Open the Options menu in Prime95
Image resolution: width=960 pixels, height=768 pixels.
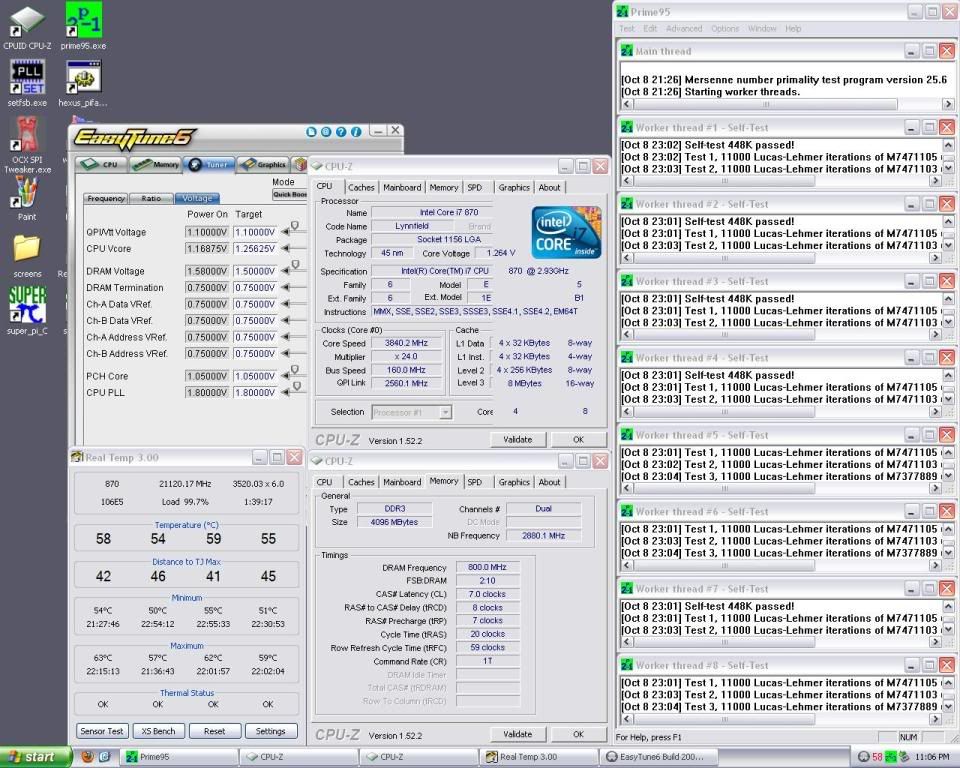pyautogui.click(x=725, y=29)
